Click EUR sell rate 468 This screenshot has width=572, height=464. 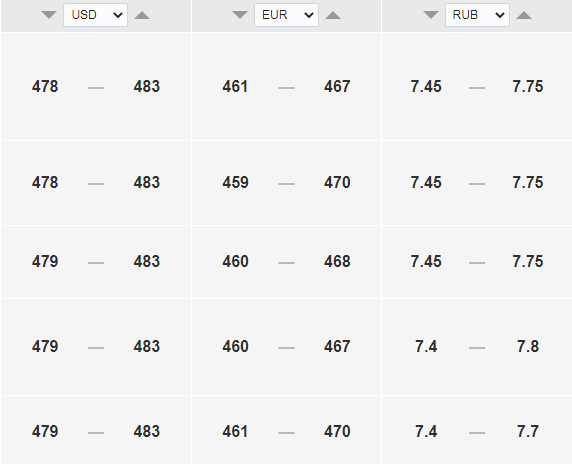tap(337, 262)
